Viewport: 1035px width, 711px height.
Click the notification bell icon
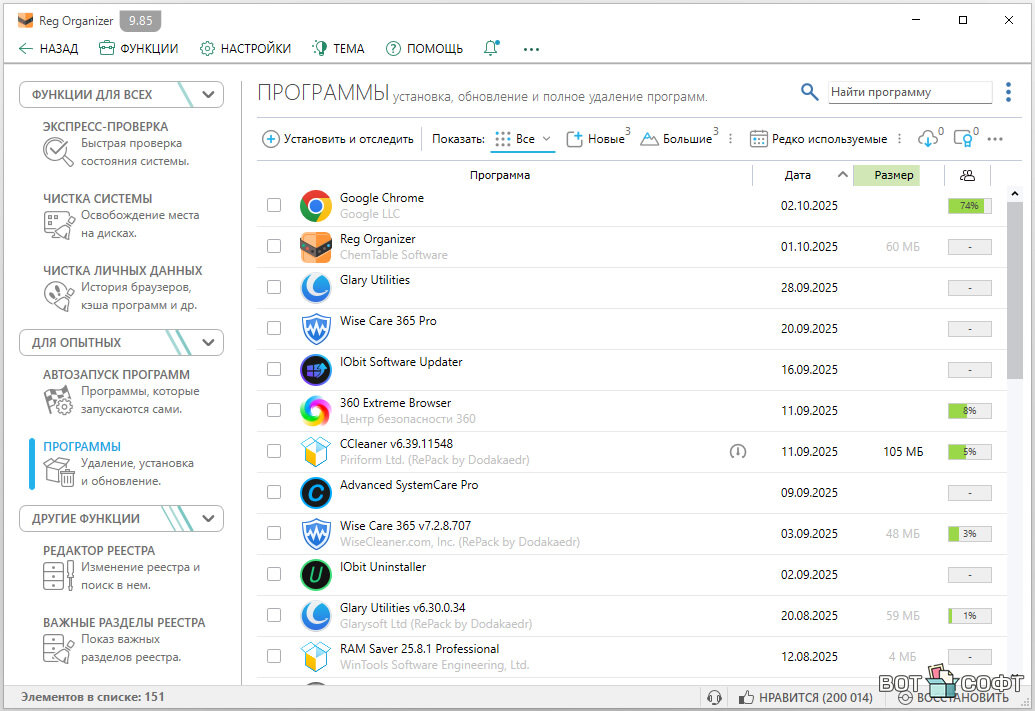pyautogui.click(x=491, y=48)
